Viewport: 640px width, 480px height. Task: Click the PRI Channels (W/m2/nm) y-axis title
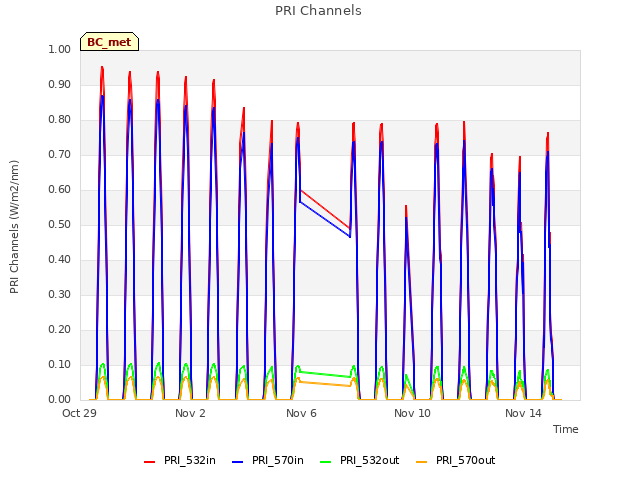[14, 227]
